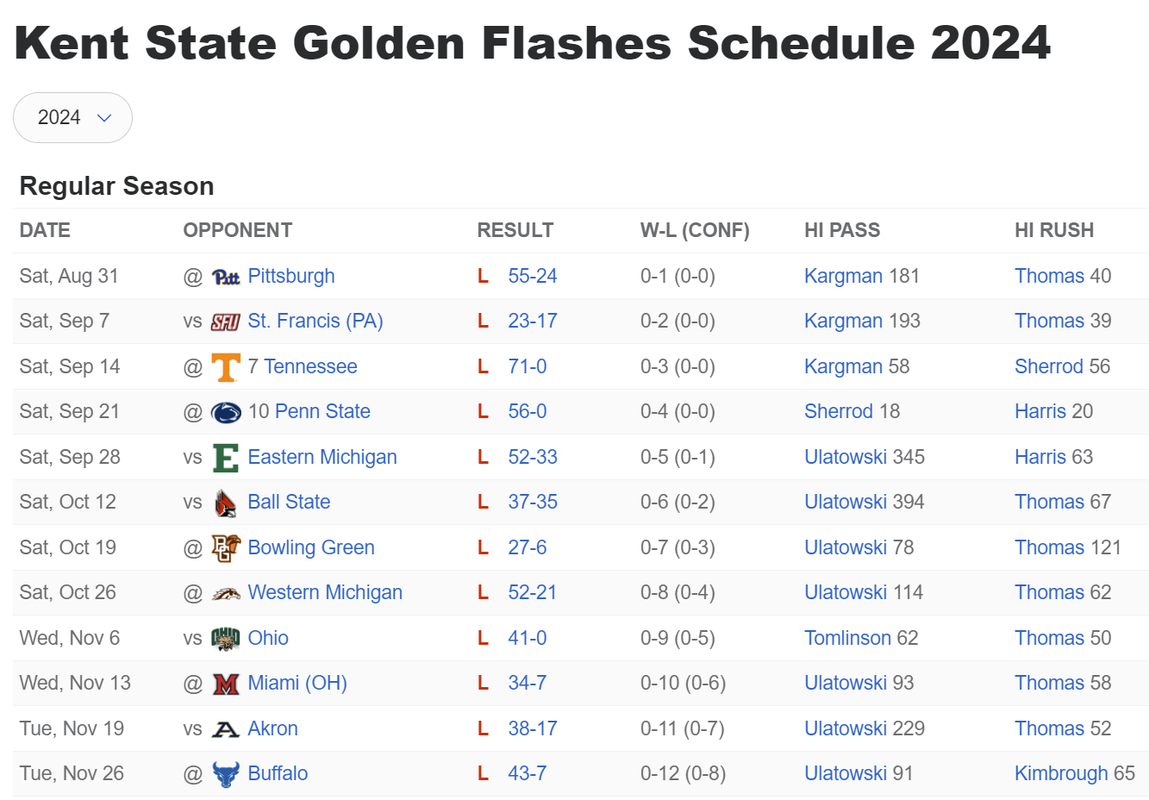Click the Ohio Bobcats logo

point(226,638)
